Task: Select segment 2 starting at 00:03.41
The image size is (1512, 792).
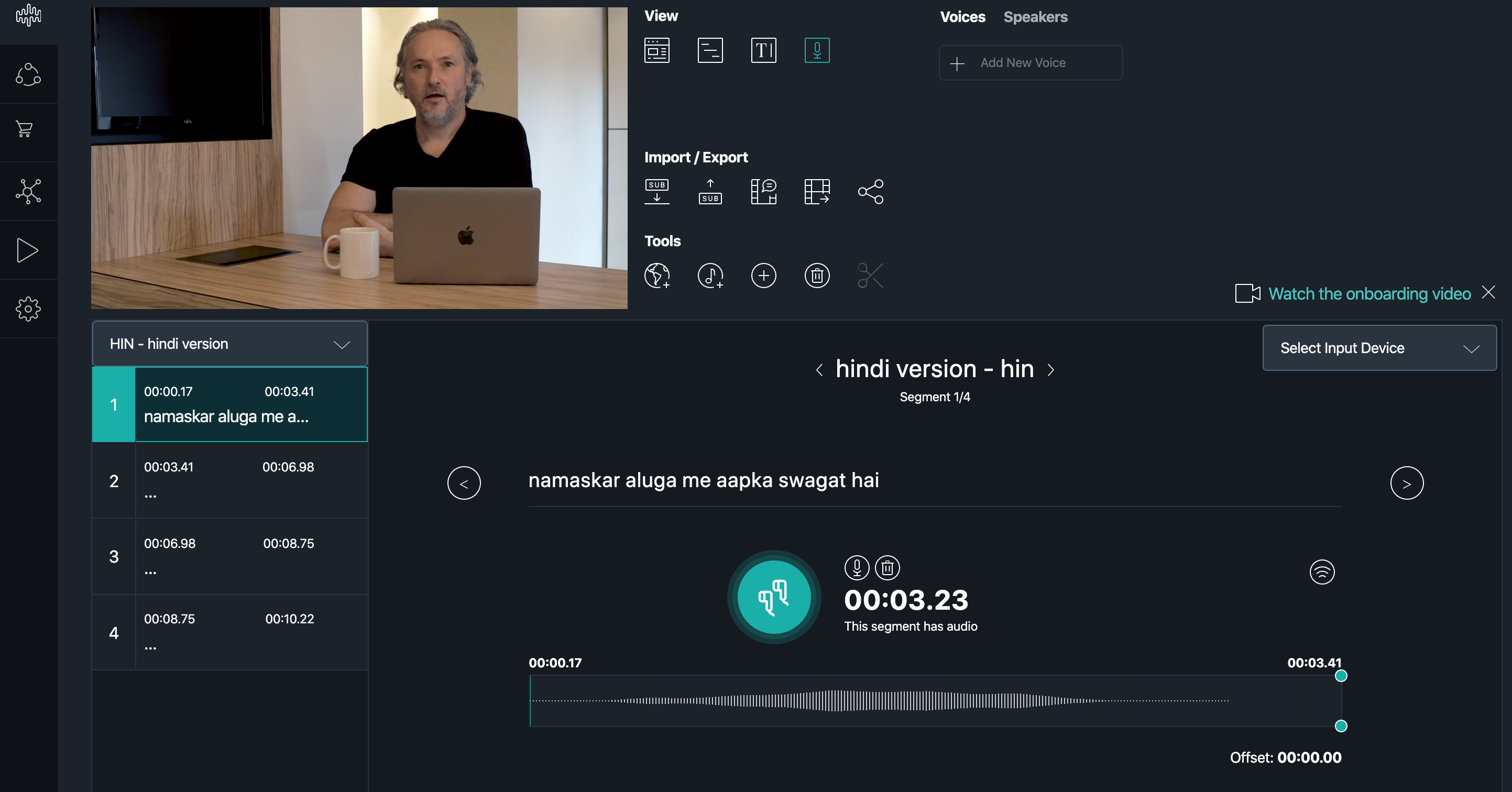Action: click(229, 480)
